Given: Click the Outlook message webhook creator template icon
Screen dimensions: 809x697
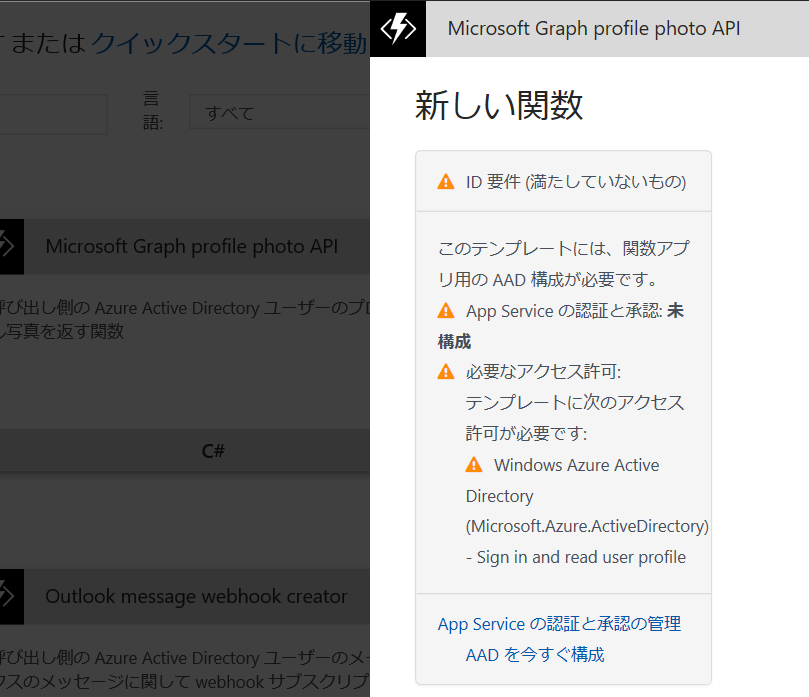Looking at the screenshot, I should tap(11, 597).
